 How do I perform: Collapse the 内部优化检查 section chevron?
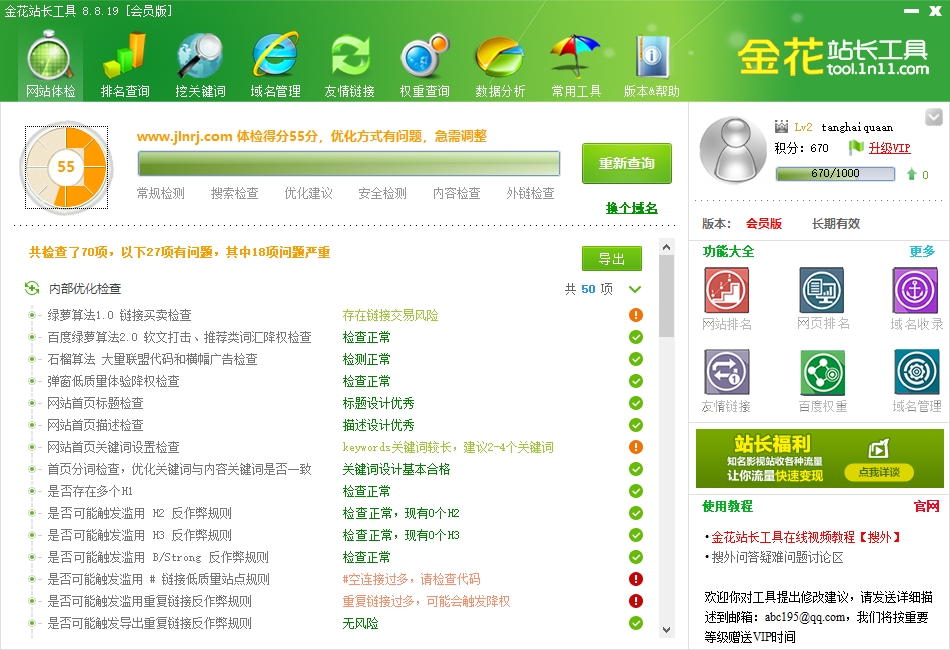pos(635,289)
